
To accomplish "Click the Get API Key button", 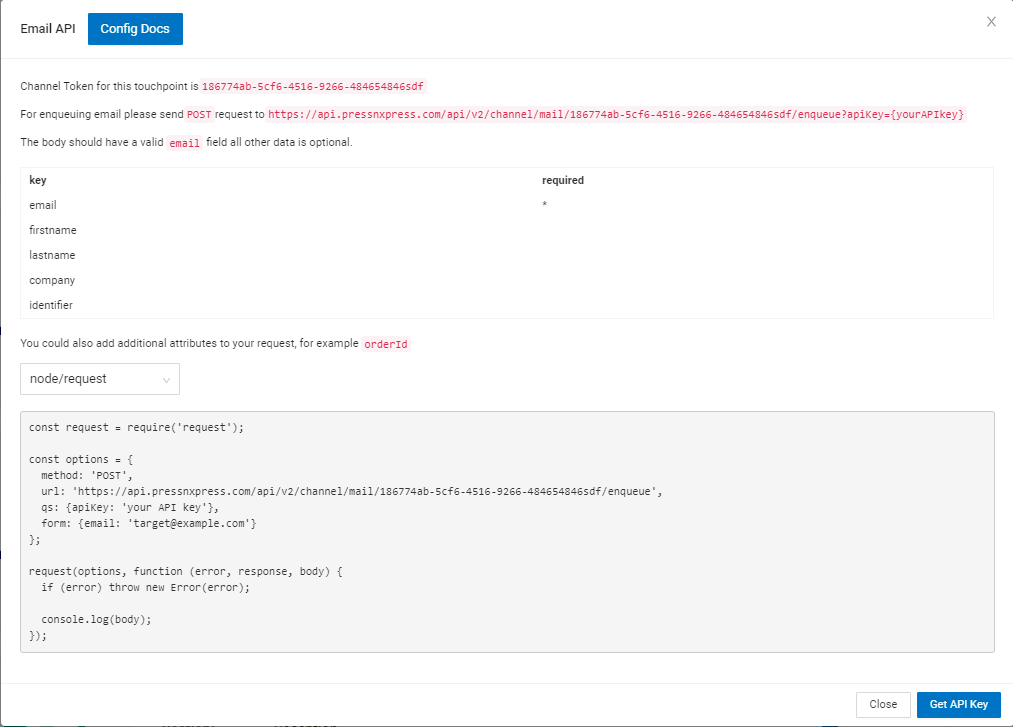I will pos(958,704).
